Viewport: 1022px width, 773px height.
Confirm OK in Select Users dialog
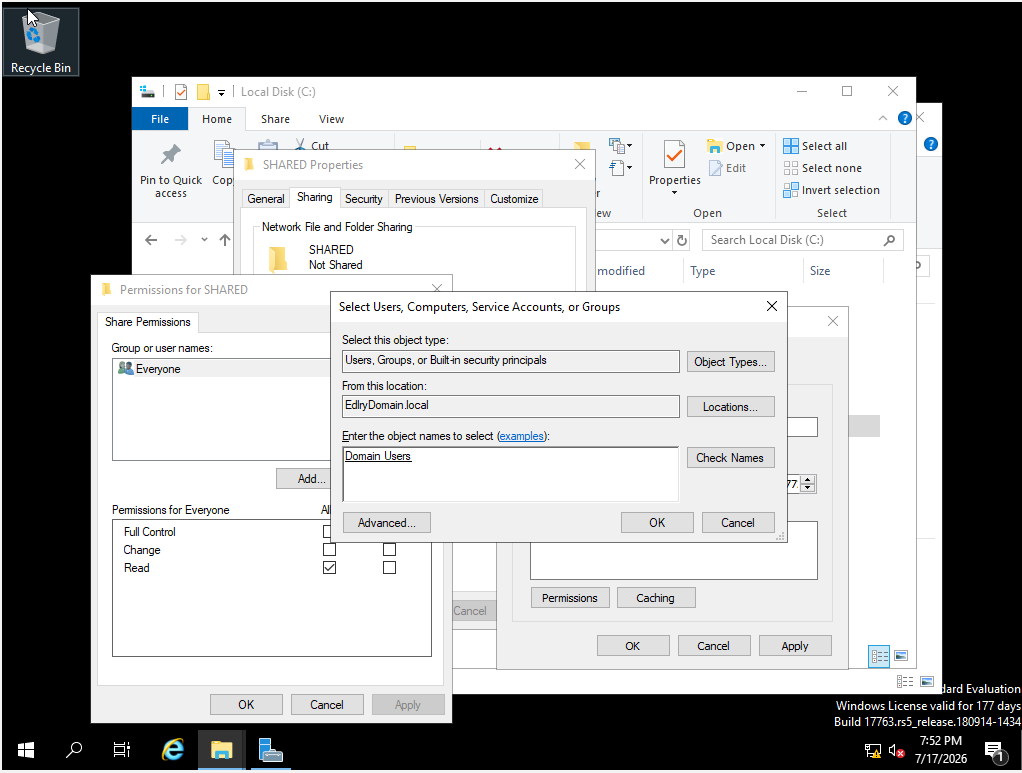[657, 523]
